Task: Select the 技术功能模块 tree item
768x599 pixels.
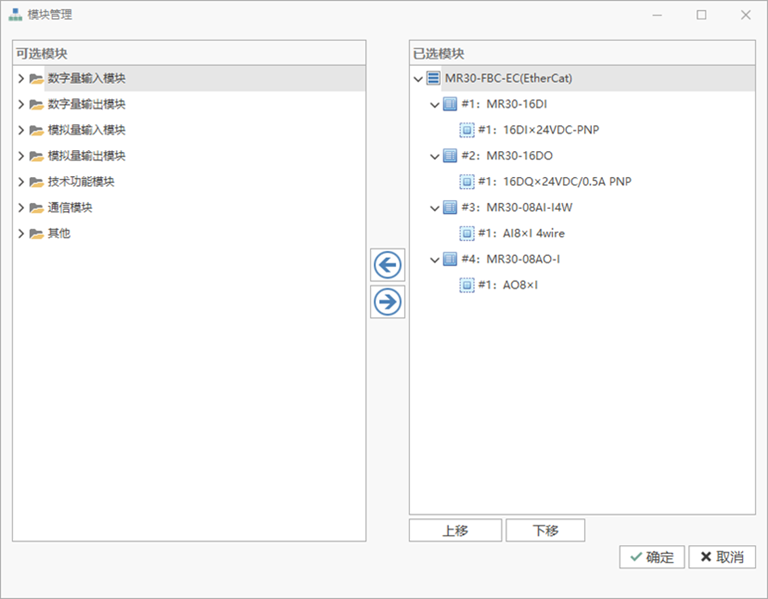Action: [x=81, y=182]
